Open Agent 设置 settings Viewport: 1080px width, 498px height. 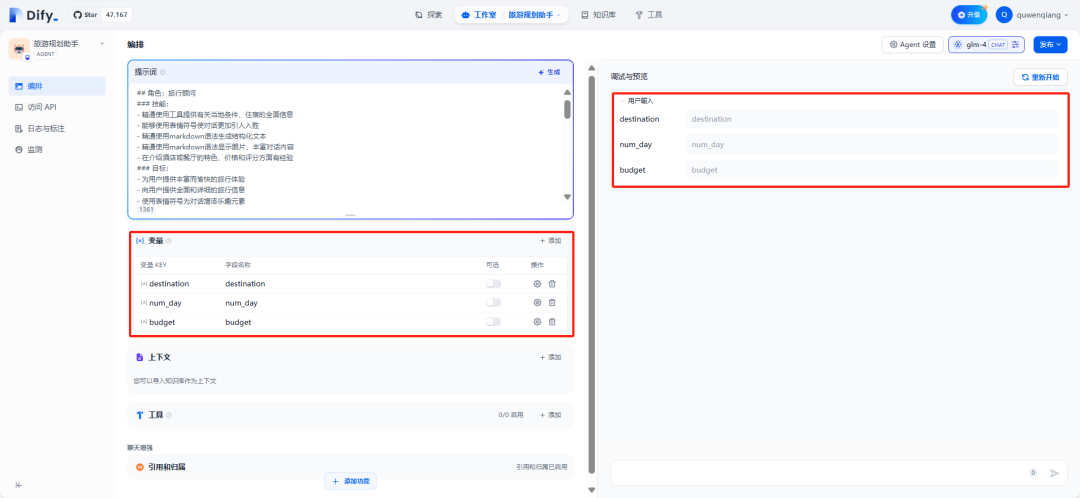[x=913, y=45]
